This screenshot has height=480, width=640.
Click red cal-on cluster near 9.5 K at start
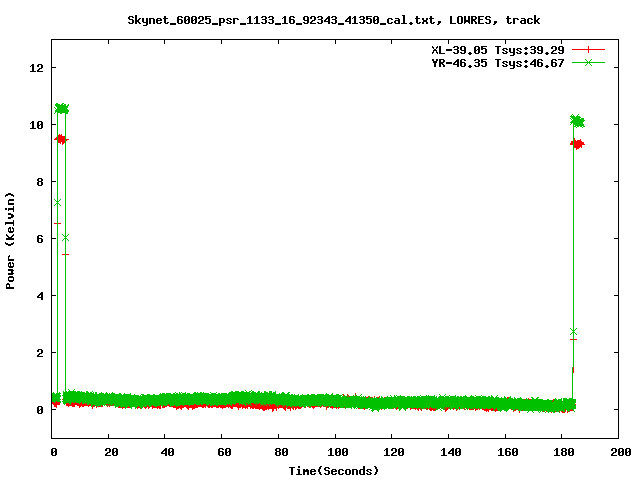[x=61, y=140]
